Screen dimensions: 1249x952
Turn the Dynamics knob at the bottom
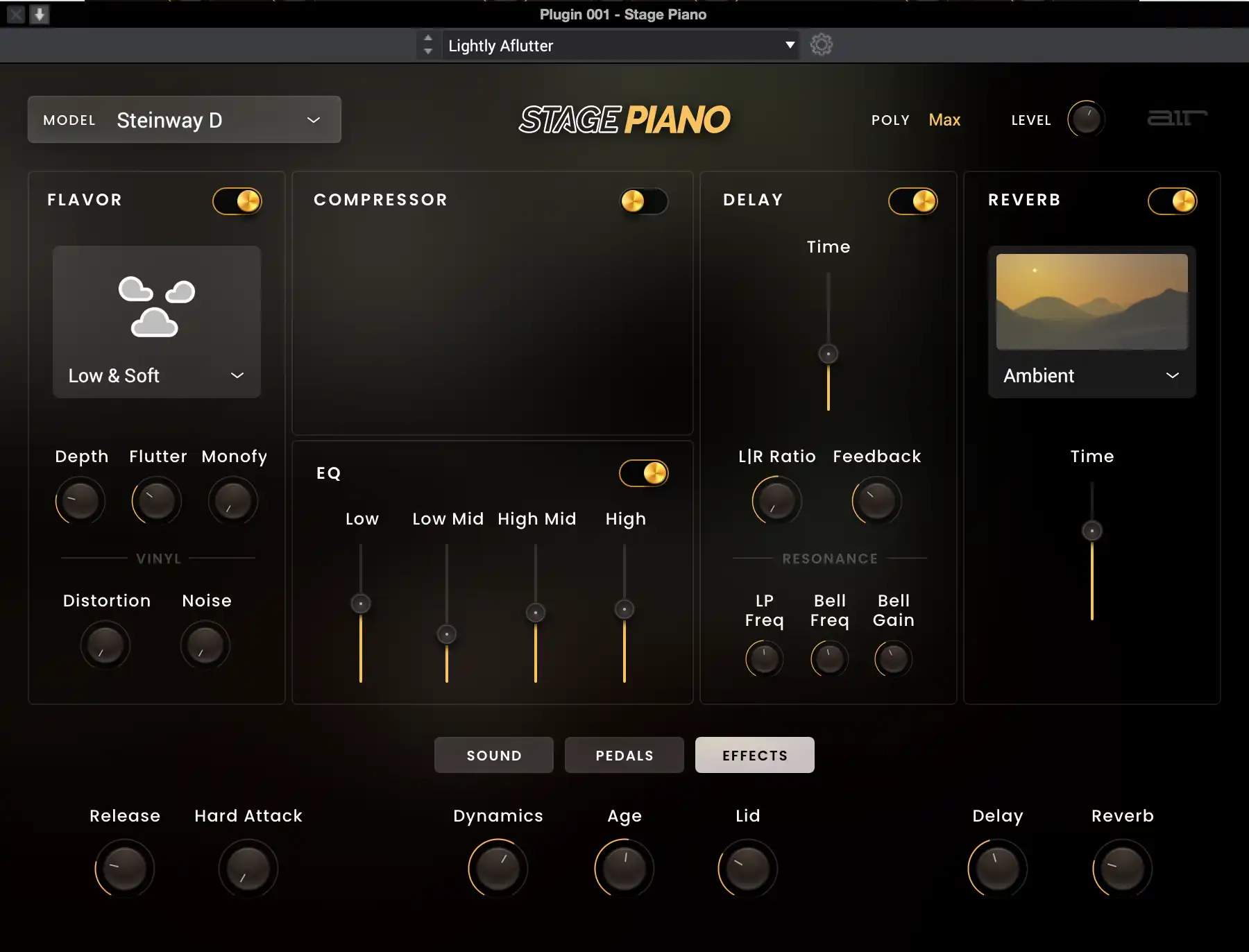[498, 868]
